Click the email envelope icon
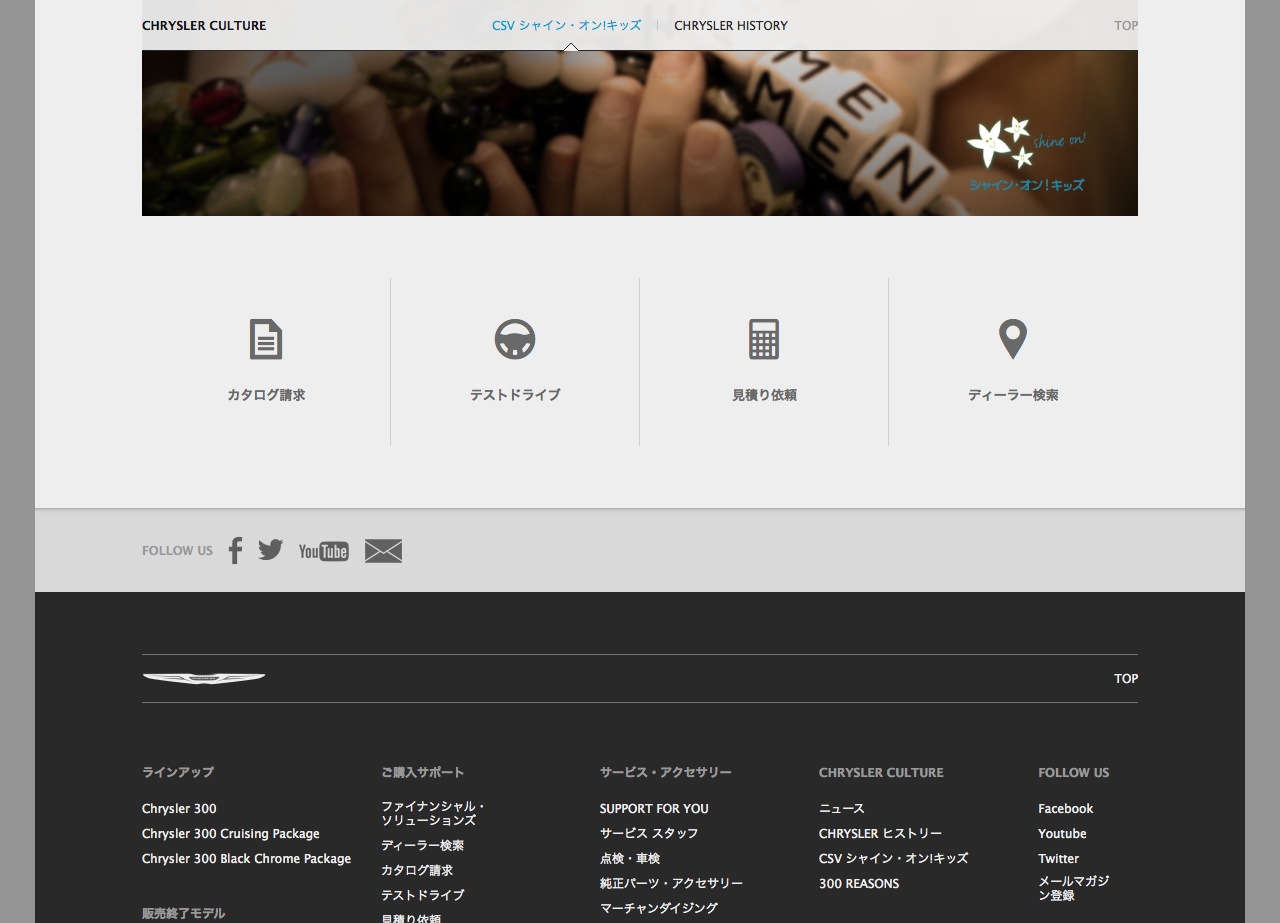The height and width of the screenshot is (923, 1280). pos(383,551)
